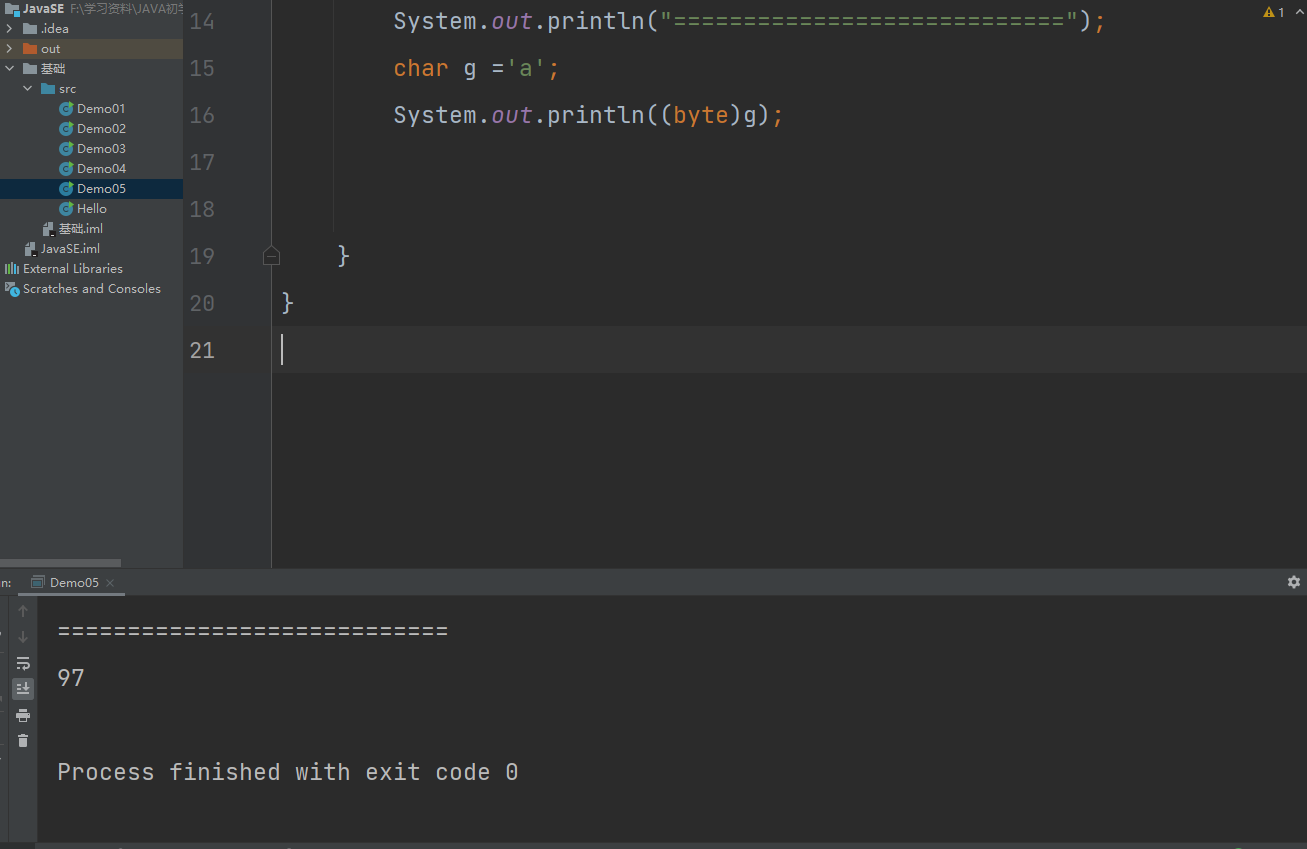
Task: Click the External Libraries icon
Action: point(12,269)
